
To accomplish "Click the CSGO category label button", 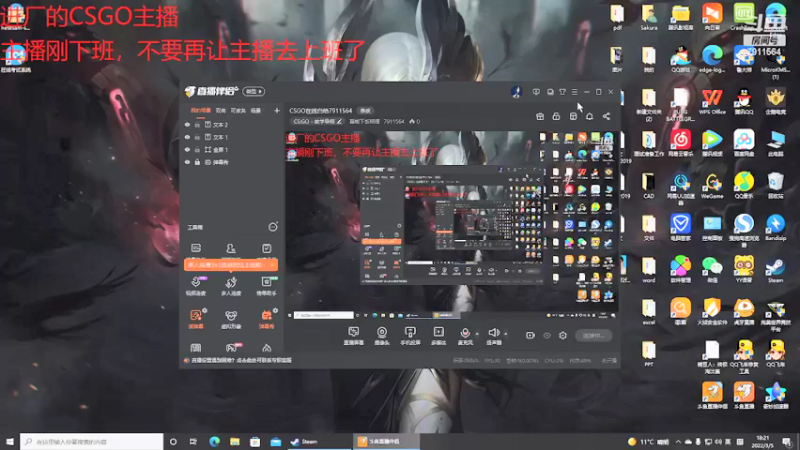I will pyautogui.click(x=317, y=122).
